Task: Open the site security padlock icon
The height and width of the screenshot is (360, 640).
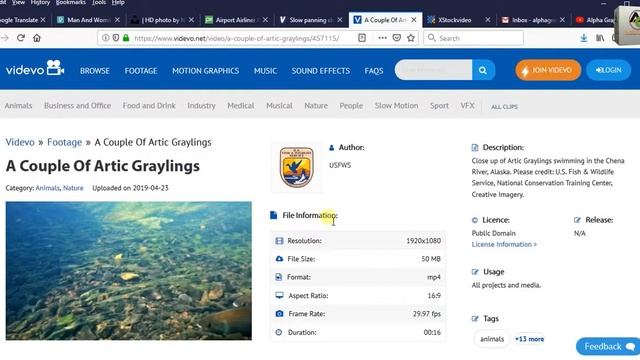Action: [126, 38]
